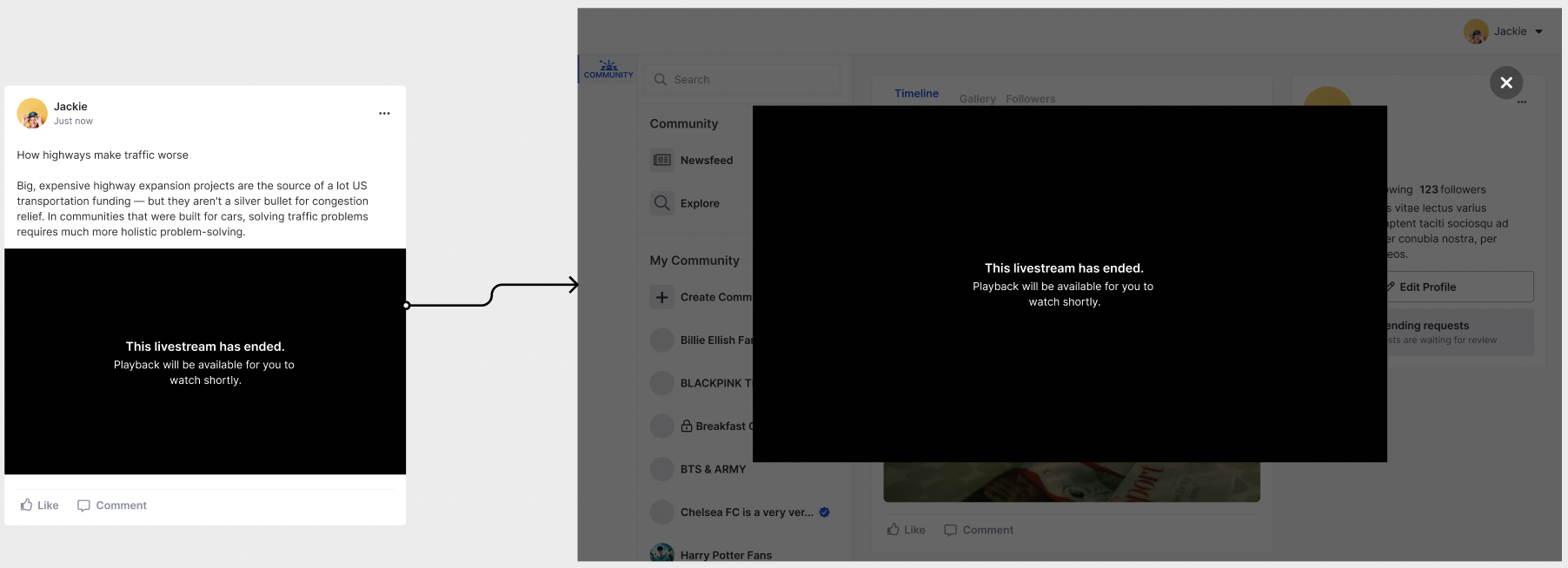The width and height of the screenshot is (1568, 568).
Task: Click the 123 followers link
Action: (x=1452, y=189)
